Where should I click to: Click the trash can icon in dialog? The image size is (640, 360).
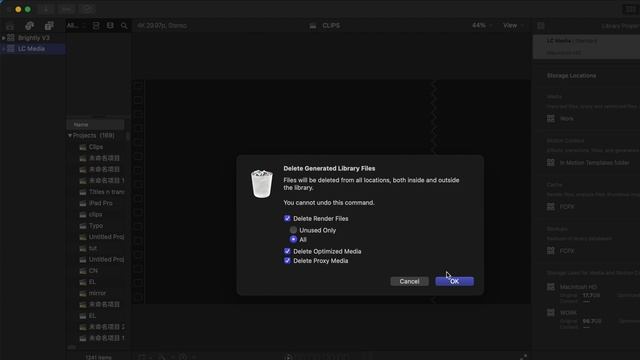262,184
